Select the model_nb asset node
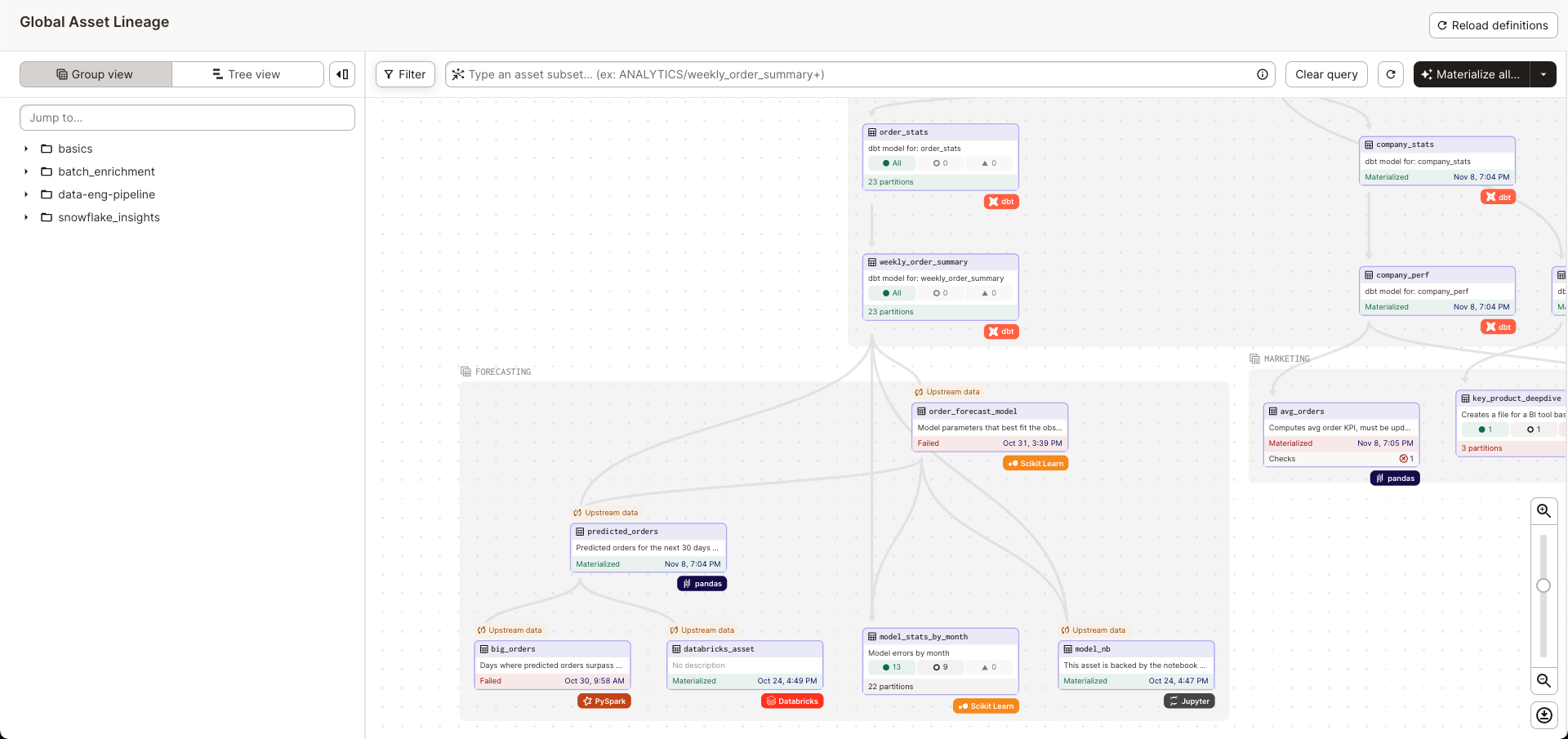Image resolution: width=1568 pixels, height=739 pixels. point(1136,666)
